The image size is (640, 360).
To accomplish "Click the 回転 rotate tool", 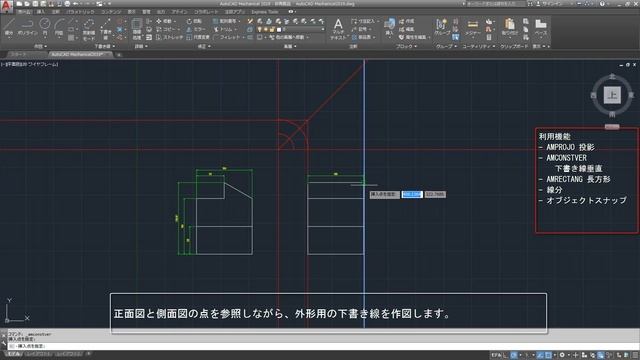I will (x=194, y=21).
